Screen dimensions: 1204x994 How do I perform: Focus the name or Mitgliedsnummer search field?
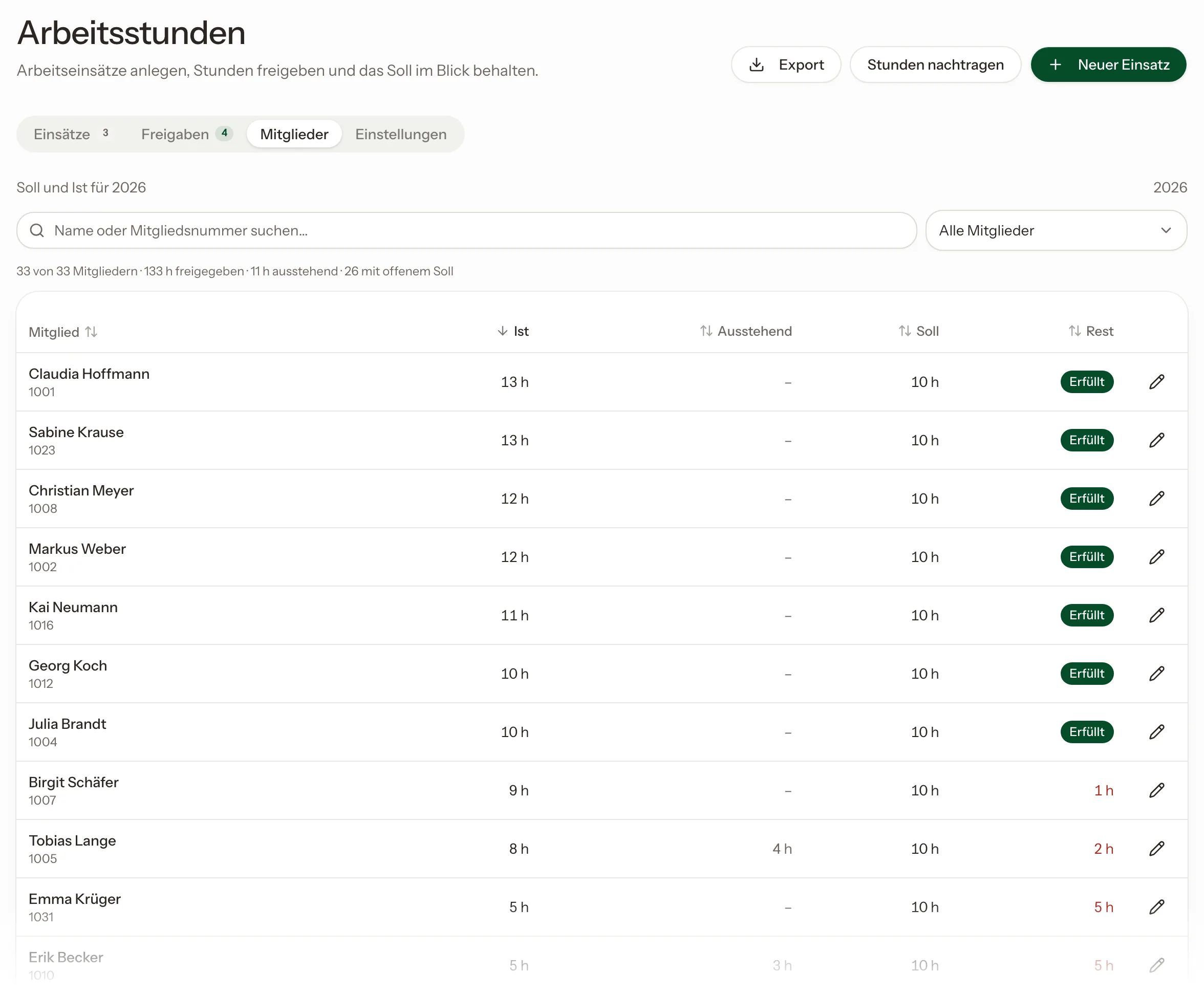(466, 231)
